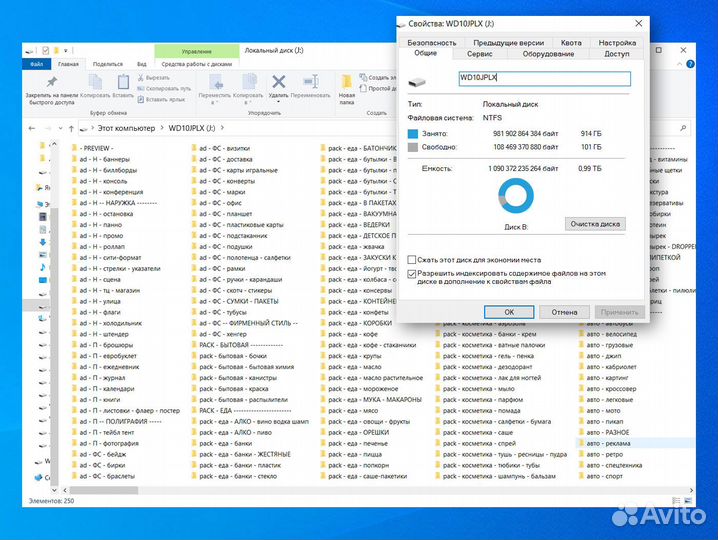Go back with the Explorer back arrow

32,128
